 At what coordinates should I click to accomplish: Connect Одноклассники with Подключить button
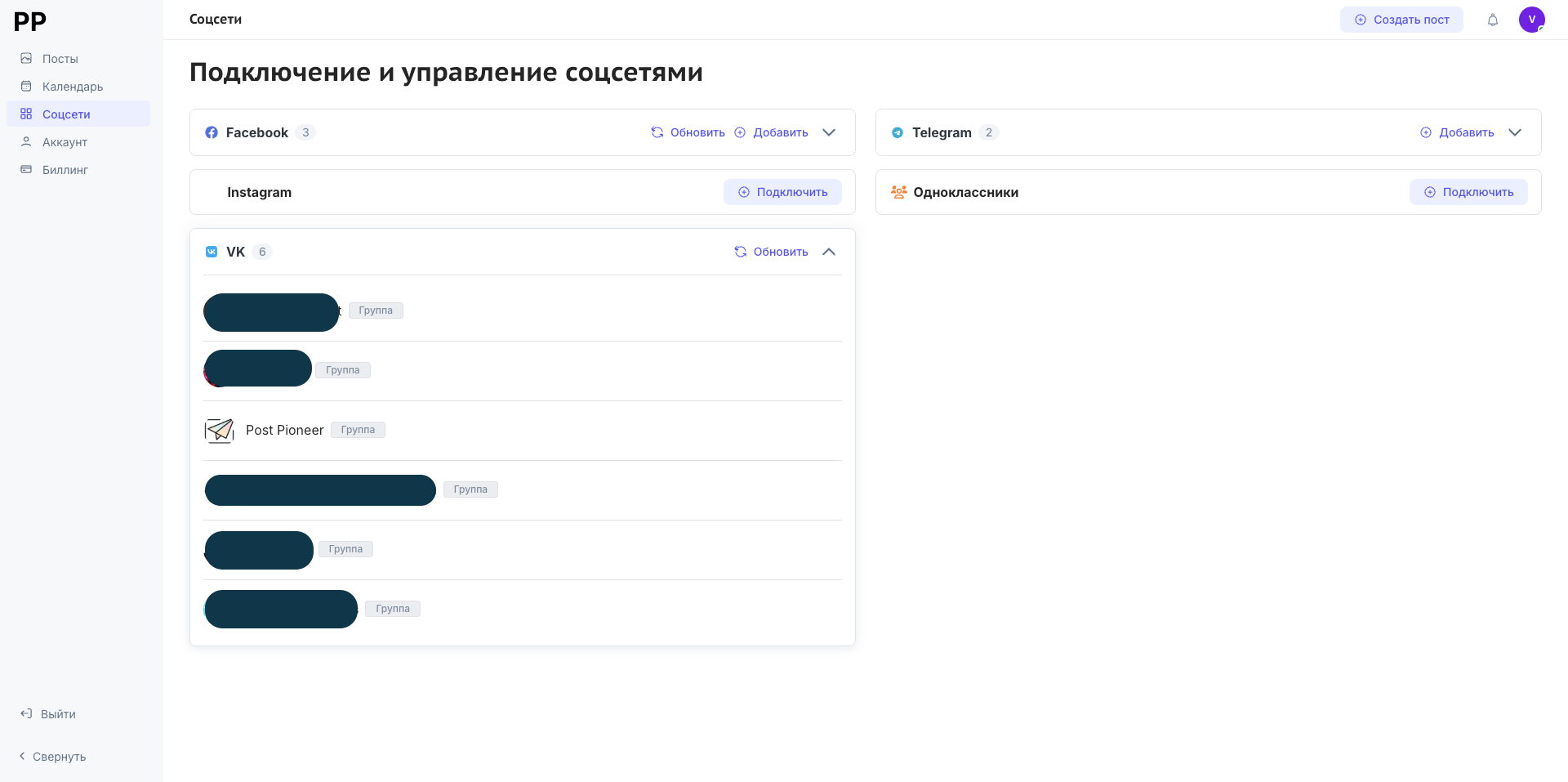click(x=1468, y=192)
